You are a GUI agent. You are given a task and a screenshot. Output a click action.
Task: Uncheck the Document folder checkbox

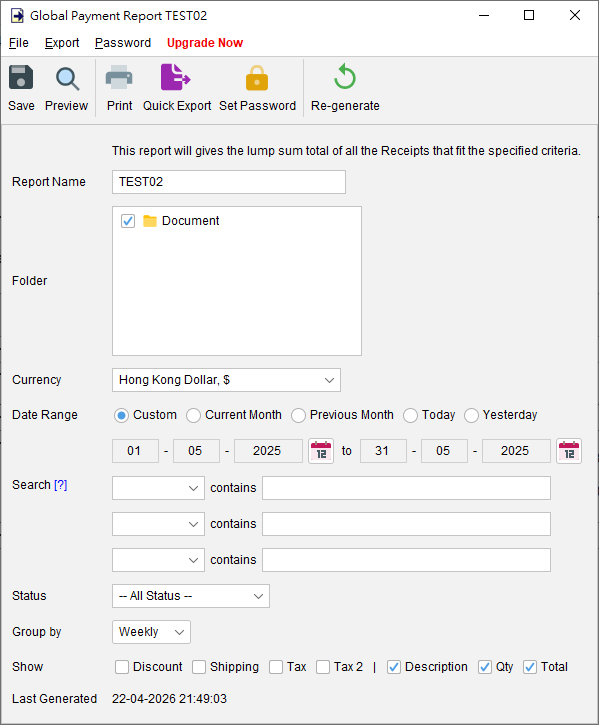(x=128, y=221)
